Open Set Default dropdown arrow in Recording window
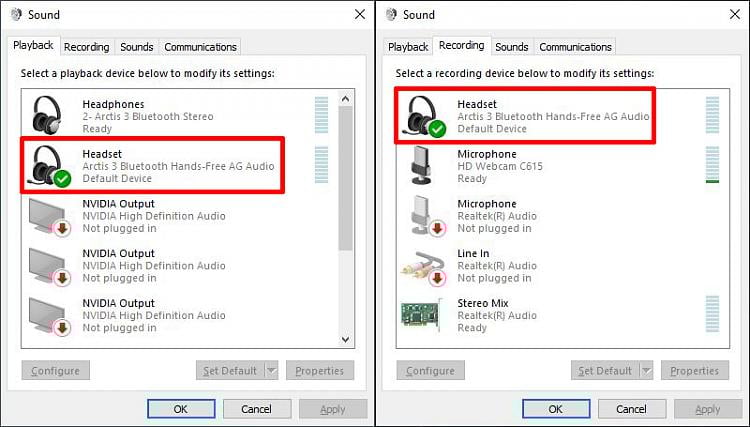Image resolution: width=750 pixels, height=427 pixels. [646, 371]
